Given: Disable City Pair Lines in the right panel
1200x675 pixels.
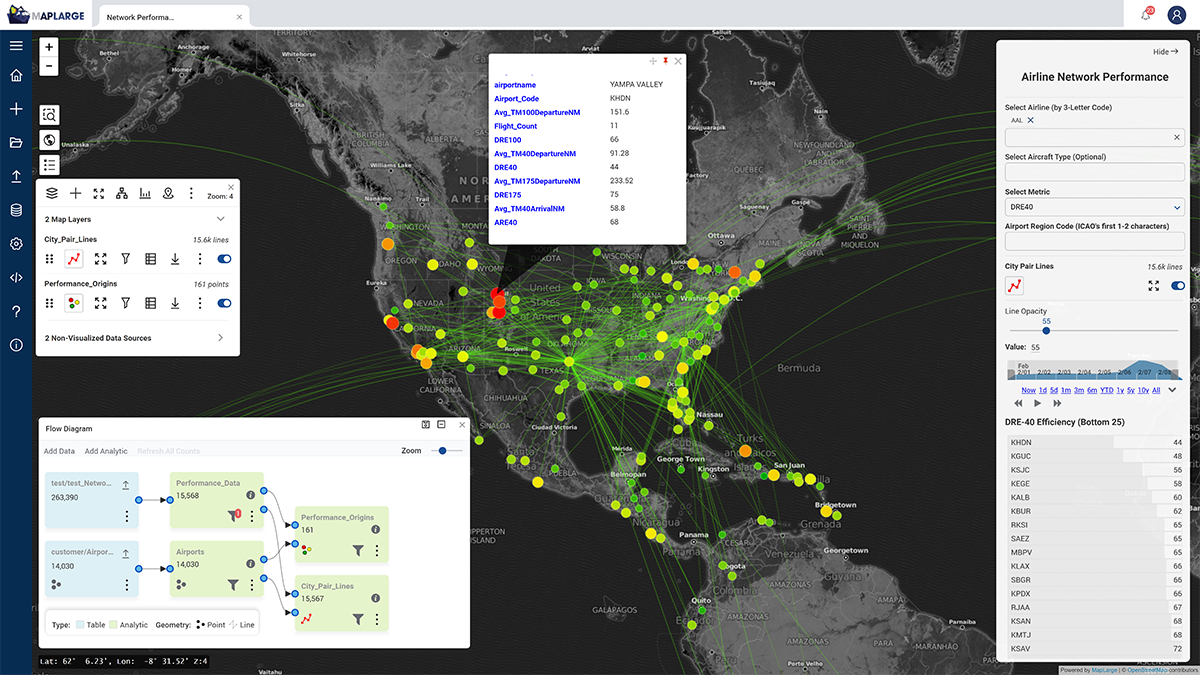Looking at the screenshot, I should tap(1177, 285).
